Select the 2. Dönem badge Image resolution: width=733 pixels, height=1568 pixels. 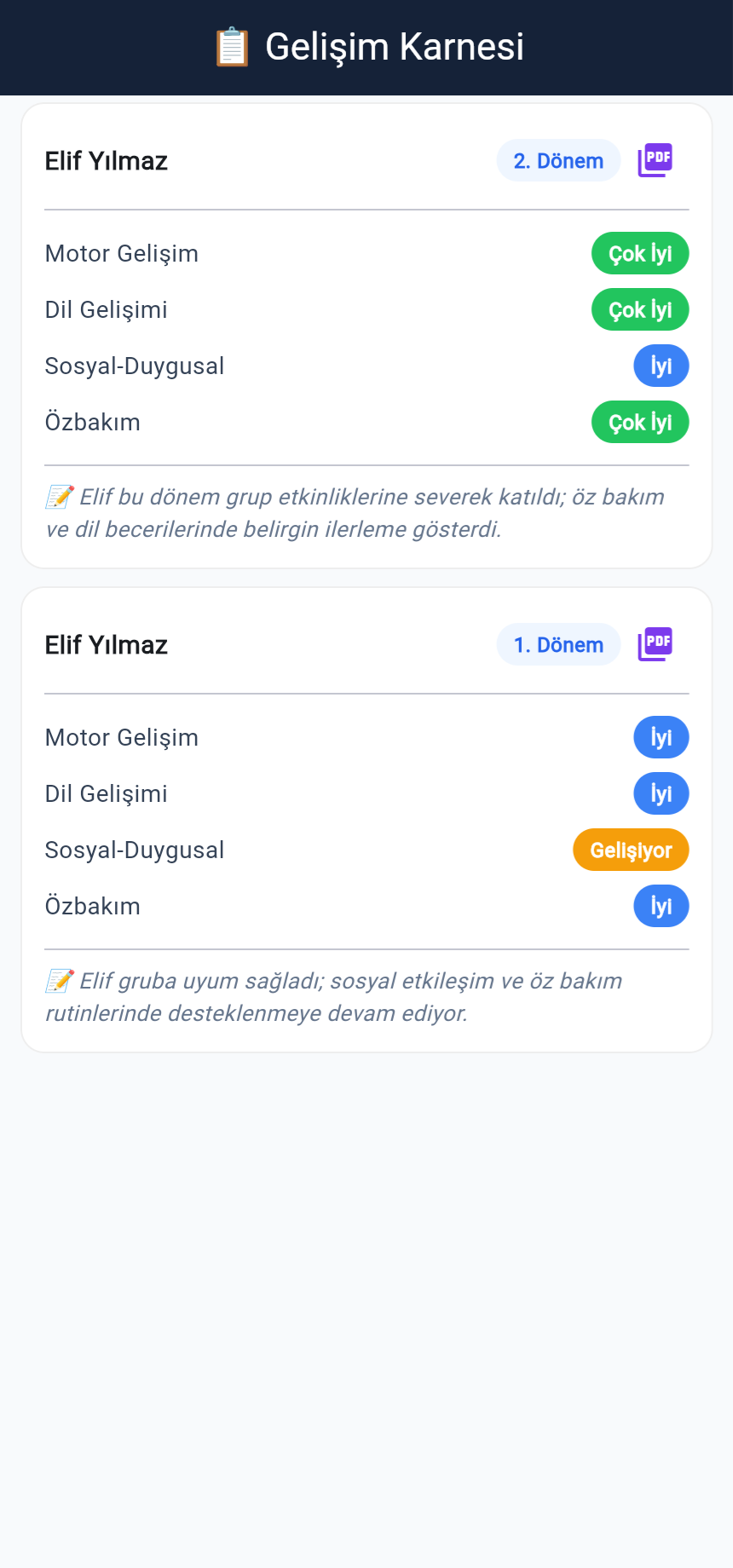coord(558,160)
